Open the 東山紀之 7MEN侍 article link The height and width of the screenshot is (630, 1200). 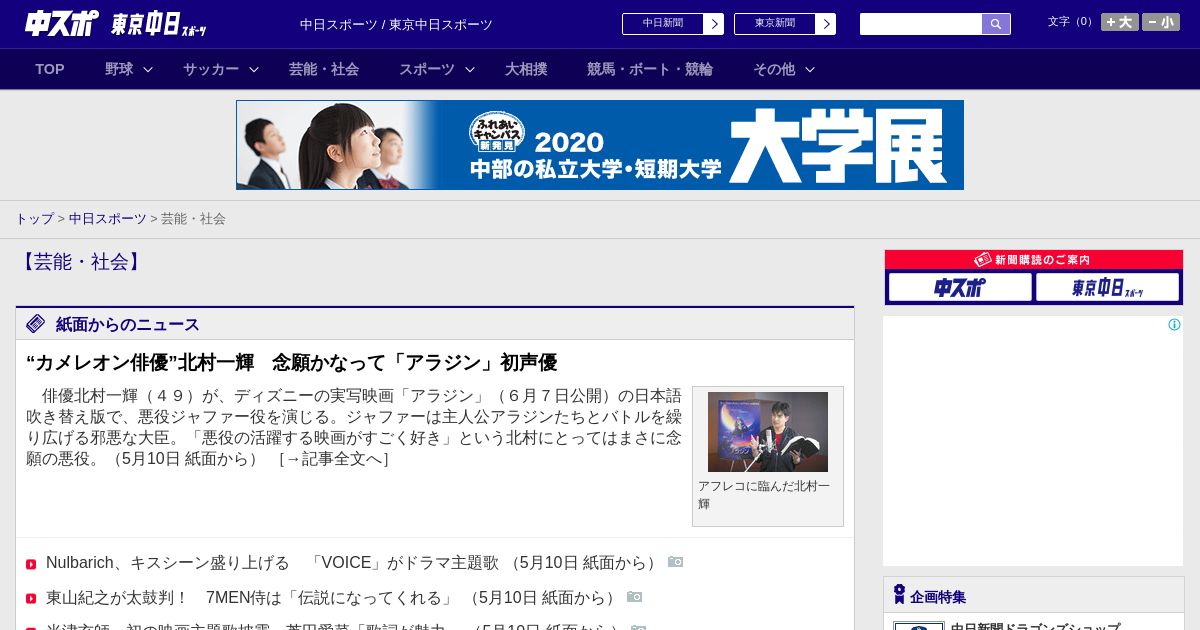tap(333, 597)
